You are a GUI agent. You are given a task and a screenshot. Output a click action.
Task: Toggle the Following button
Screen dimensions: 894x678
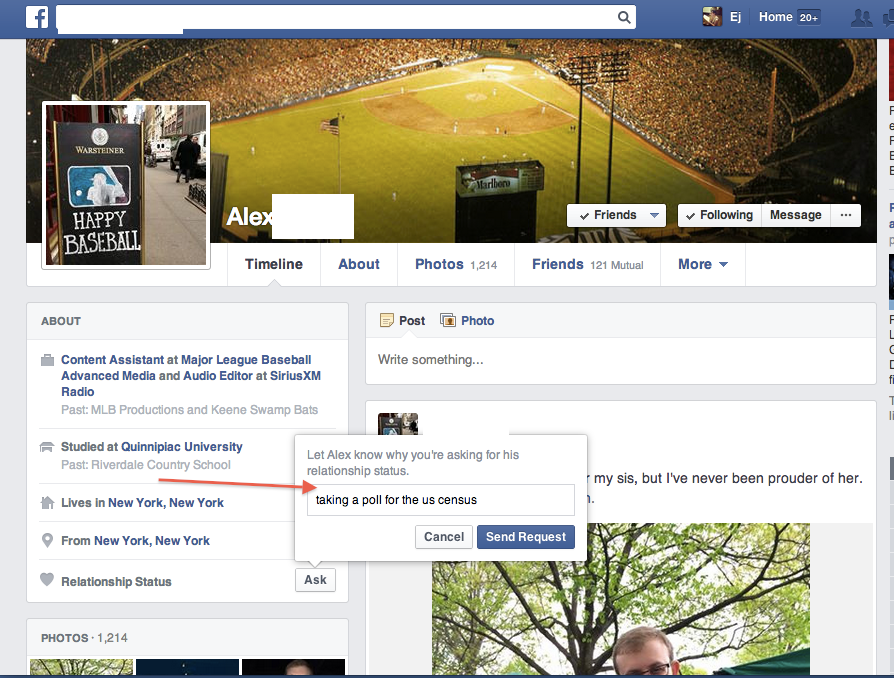tap(720, 215)
